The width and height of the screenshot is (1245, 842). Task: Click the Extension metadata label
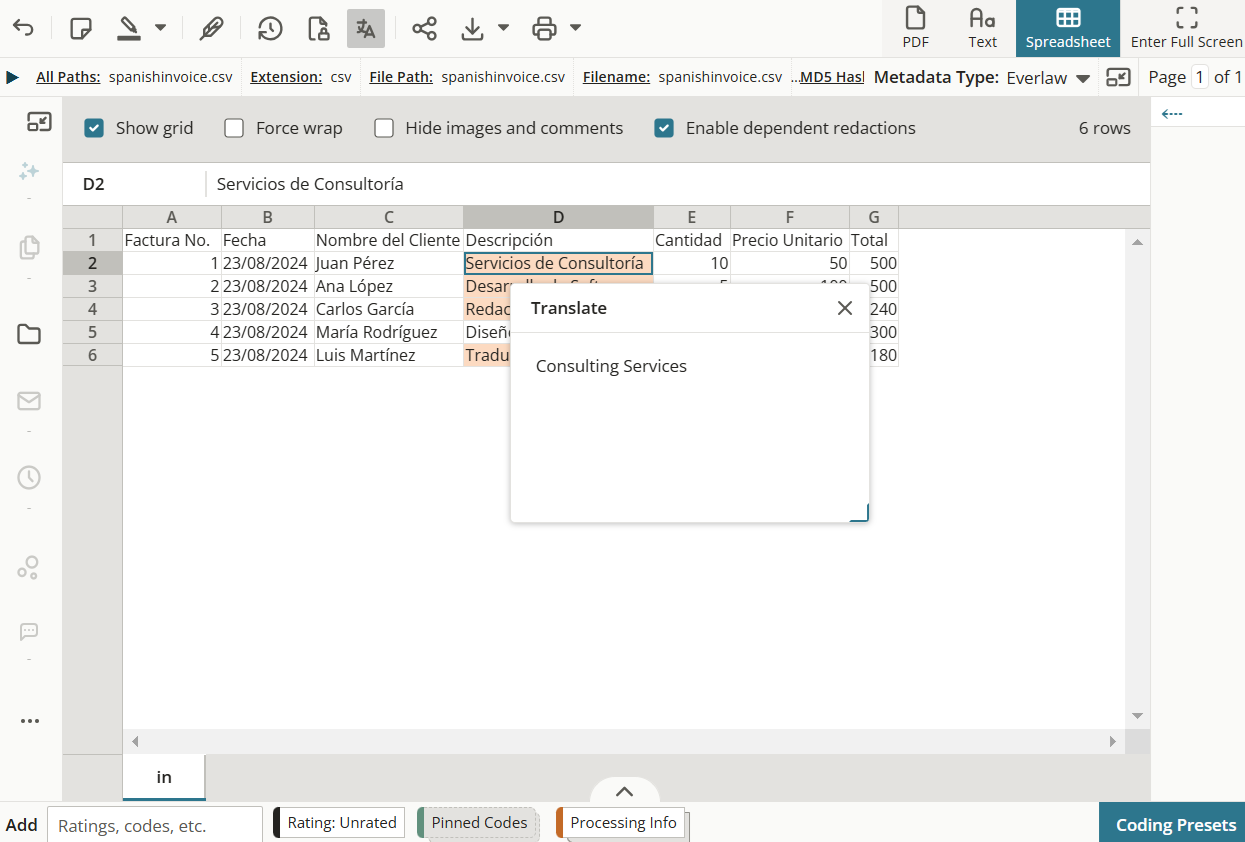(x=286, y=77)
